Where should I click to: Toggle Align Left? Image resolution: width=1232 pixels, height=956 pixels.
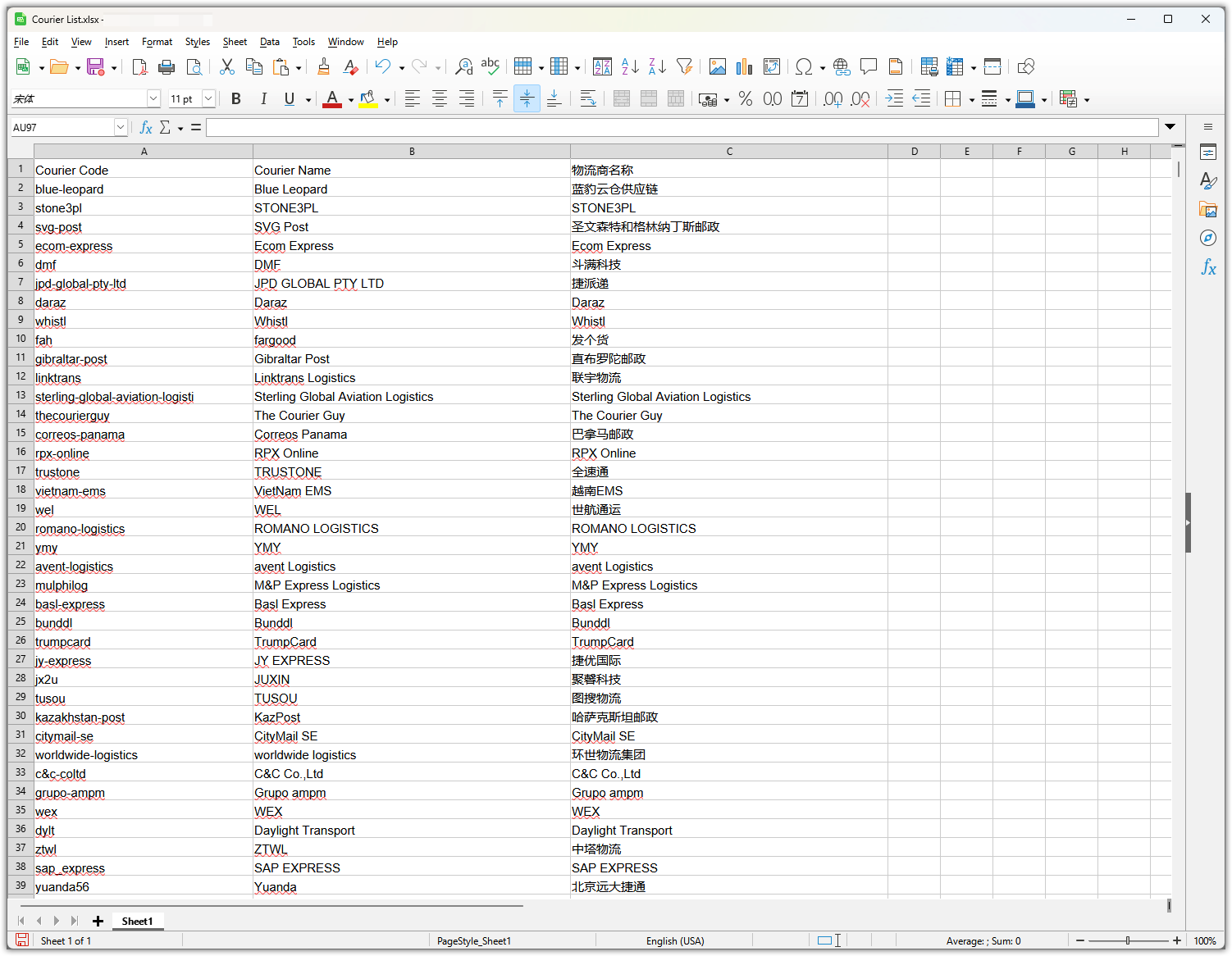(413, 99)
